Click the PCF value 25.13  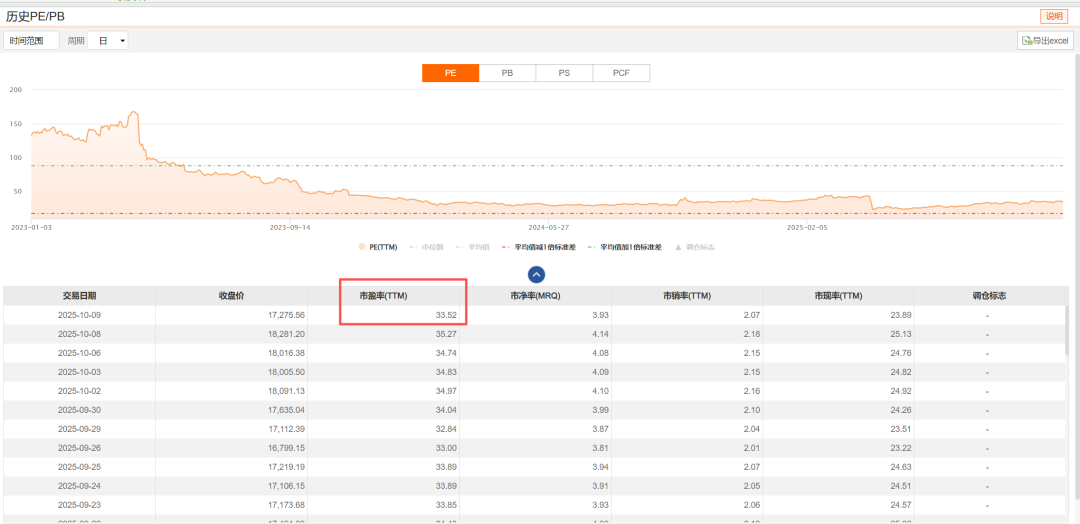[x=901, y=335]
